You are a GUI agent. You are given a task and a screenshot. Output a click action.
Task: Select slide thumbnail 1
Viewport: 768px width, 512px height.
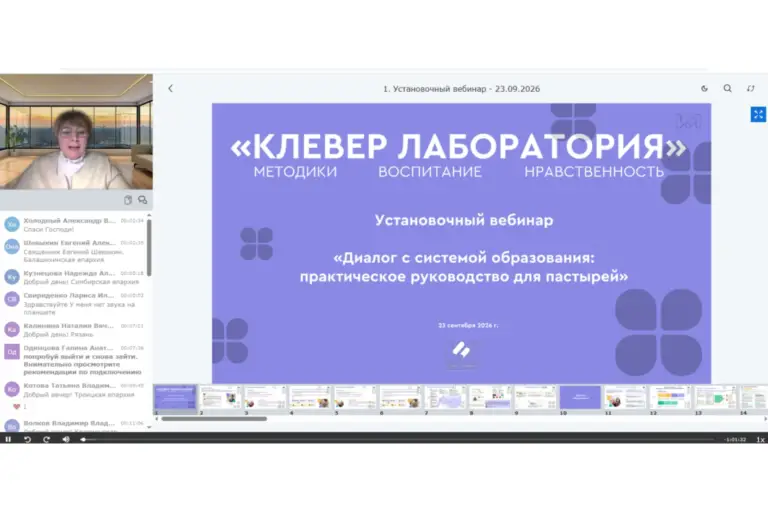click(x=175, y=397)
